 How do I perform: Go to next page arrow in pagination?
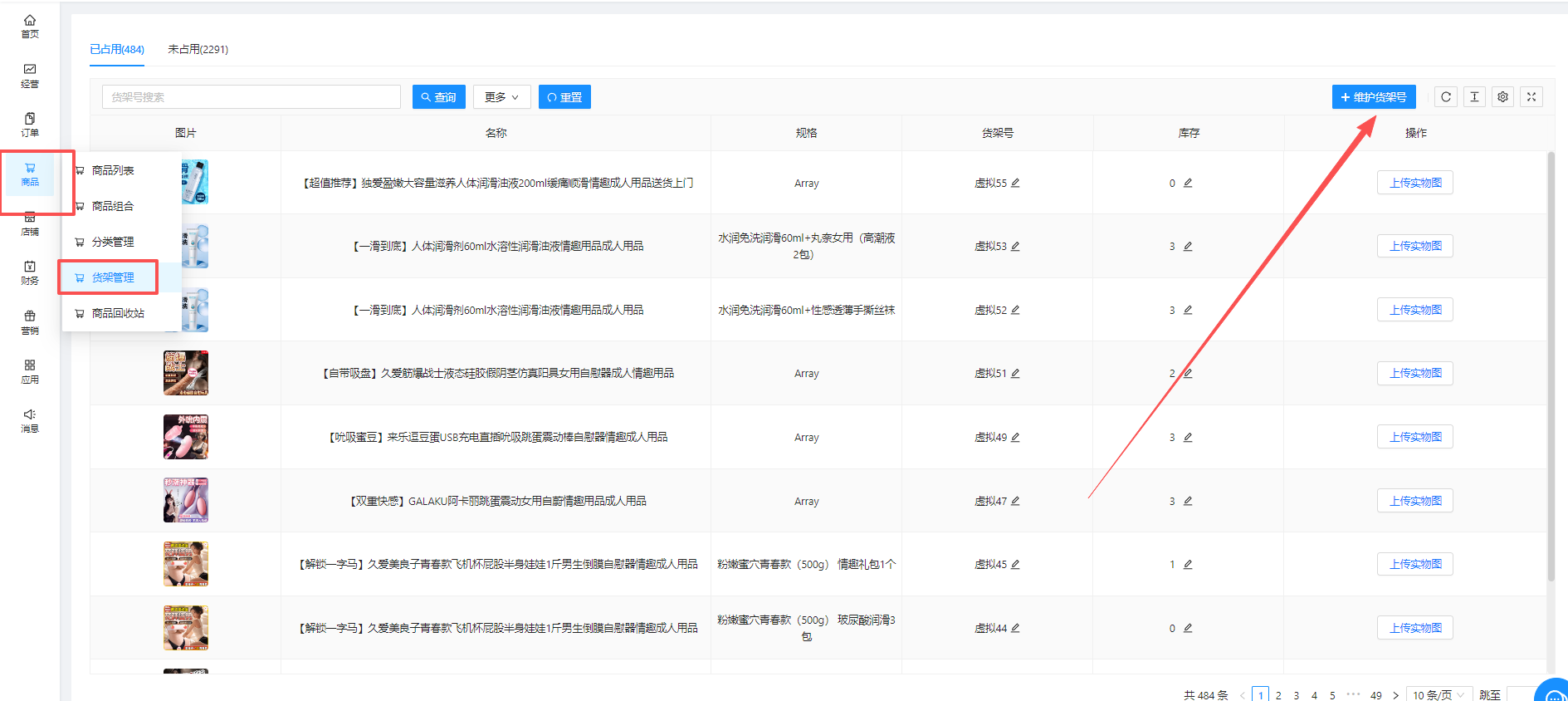[1395, 695]
